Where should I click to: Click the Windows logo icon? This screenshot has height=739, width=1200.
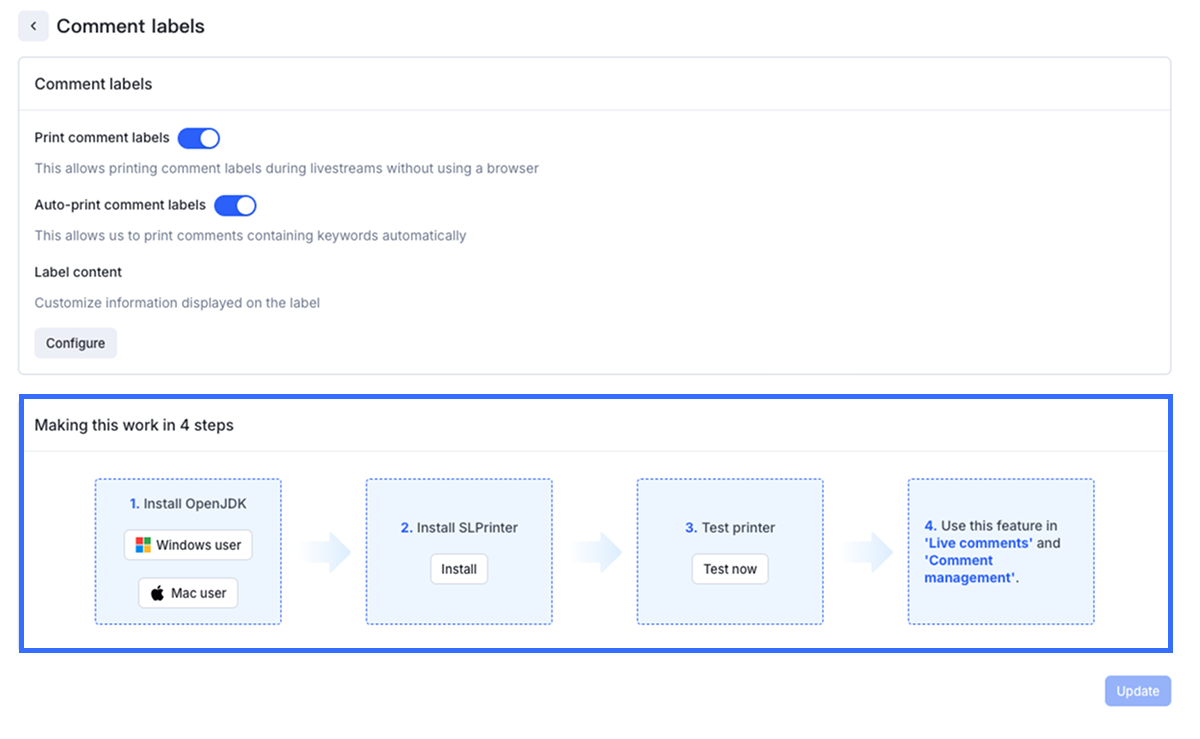pyautogui.click(x=143, y=545)
